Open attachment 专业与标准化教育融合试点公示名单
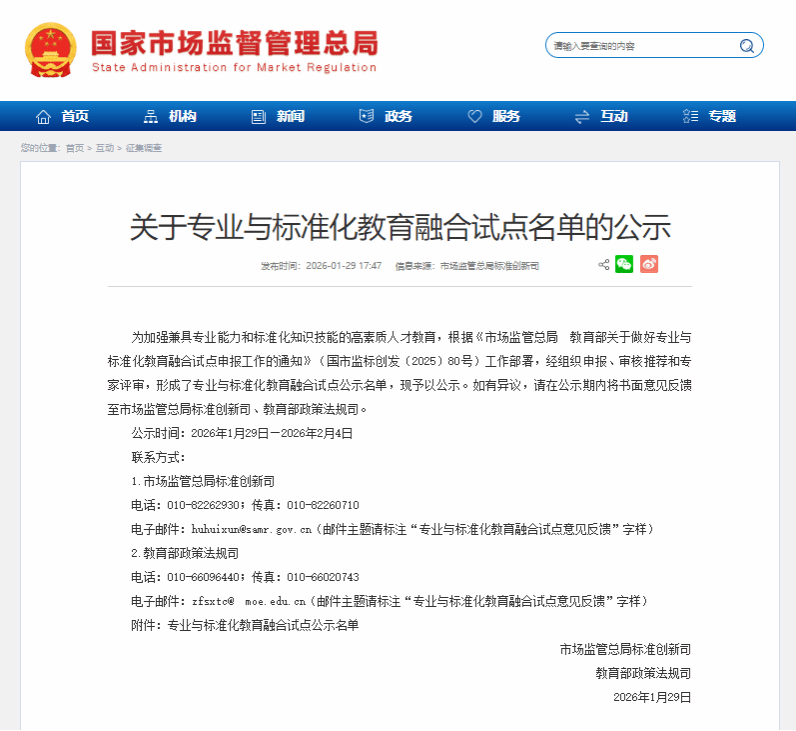Viewport: 796px width, 731px height. click(x=263, y=625)
